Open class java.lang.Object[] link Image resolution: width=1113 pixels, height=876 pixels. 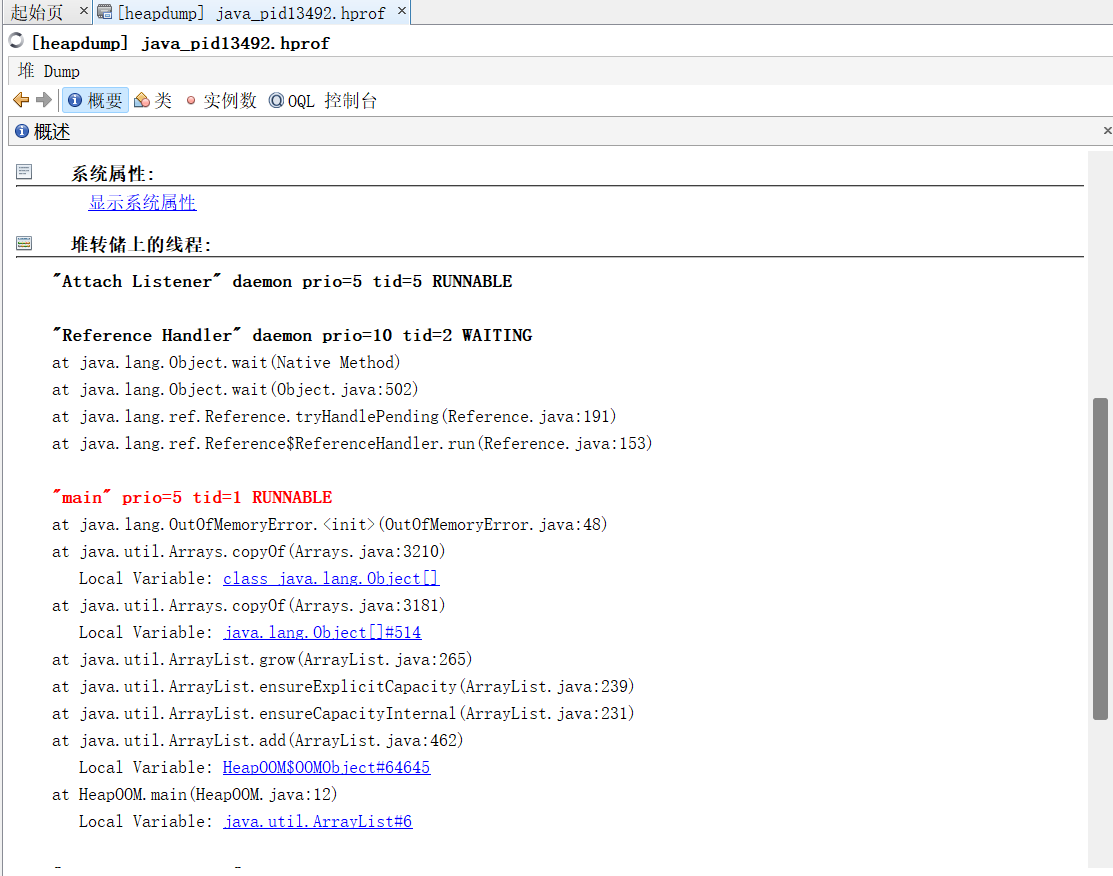pyautogui.click(x=331, y=579)
